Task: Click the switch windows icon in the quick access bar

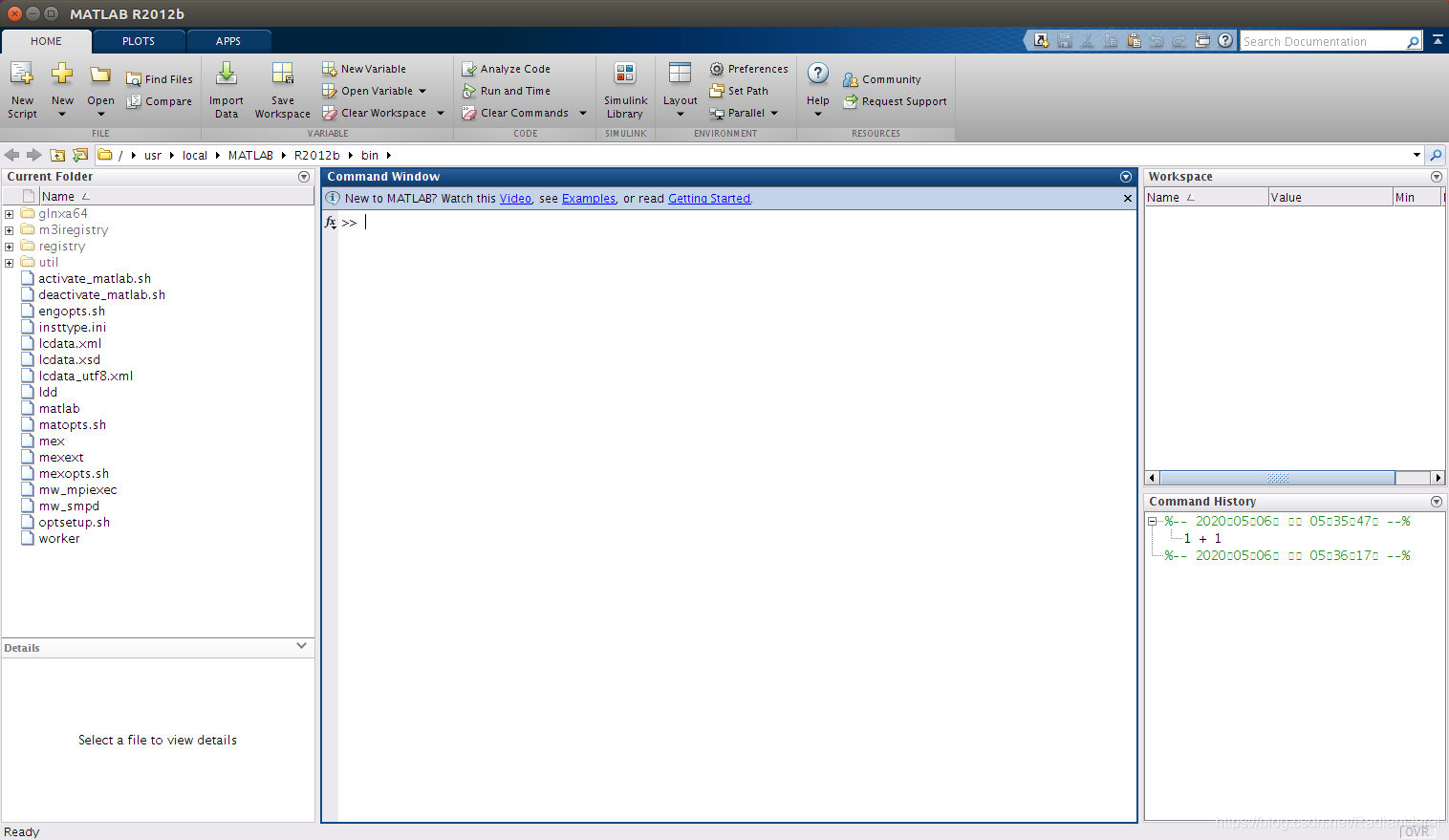Action: (1202, 41)
